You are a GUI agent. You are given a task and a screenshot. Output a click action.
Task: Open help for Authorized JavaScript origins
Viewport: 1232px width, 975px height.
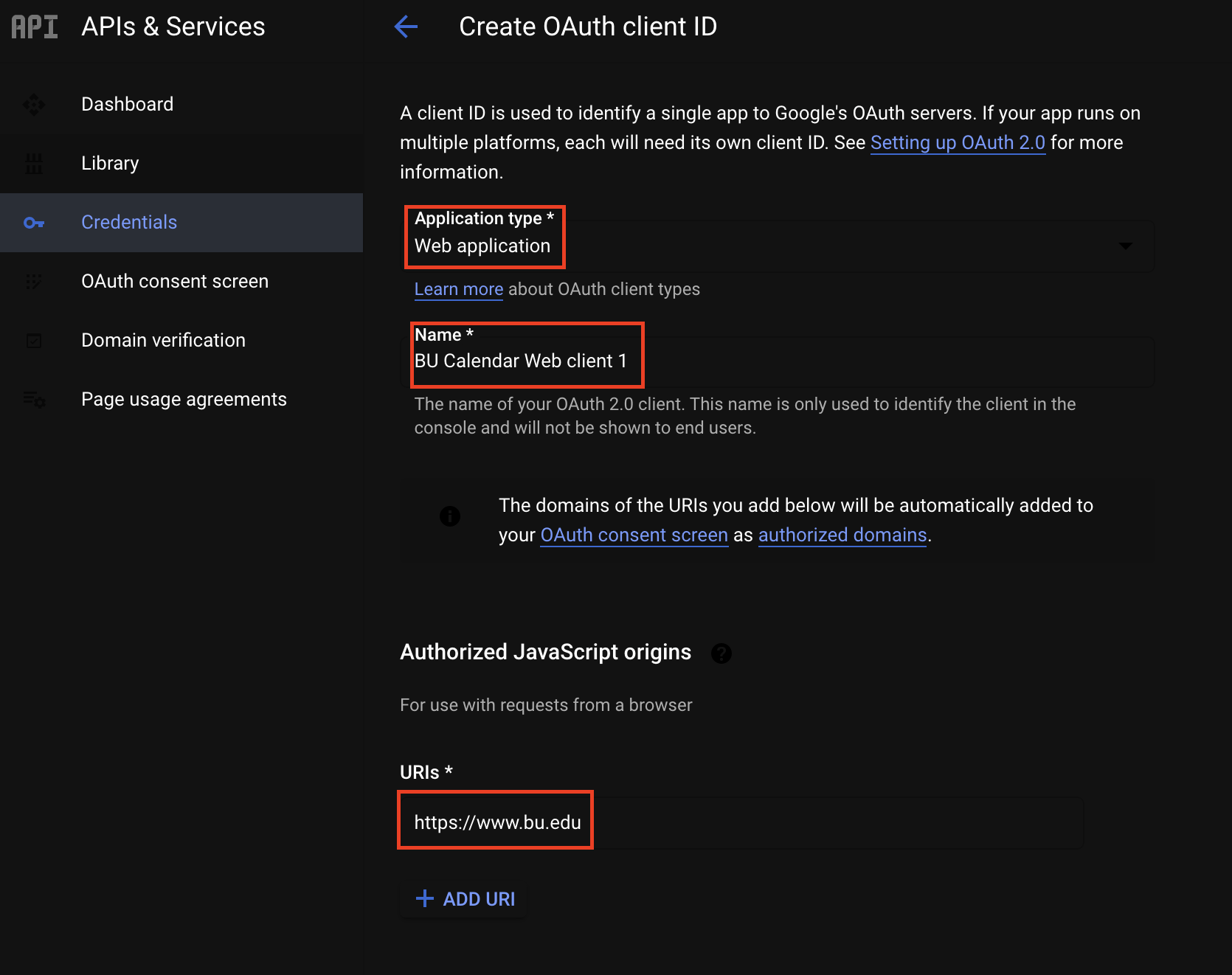coord(721,653)
